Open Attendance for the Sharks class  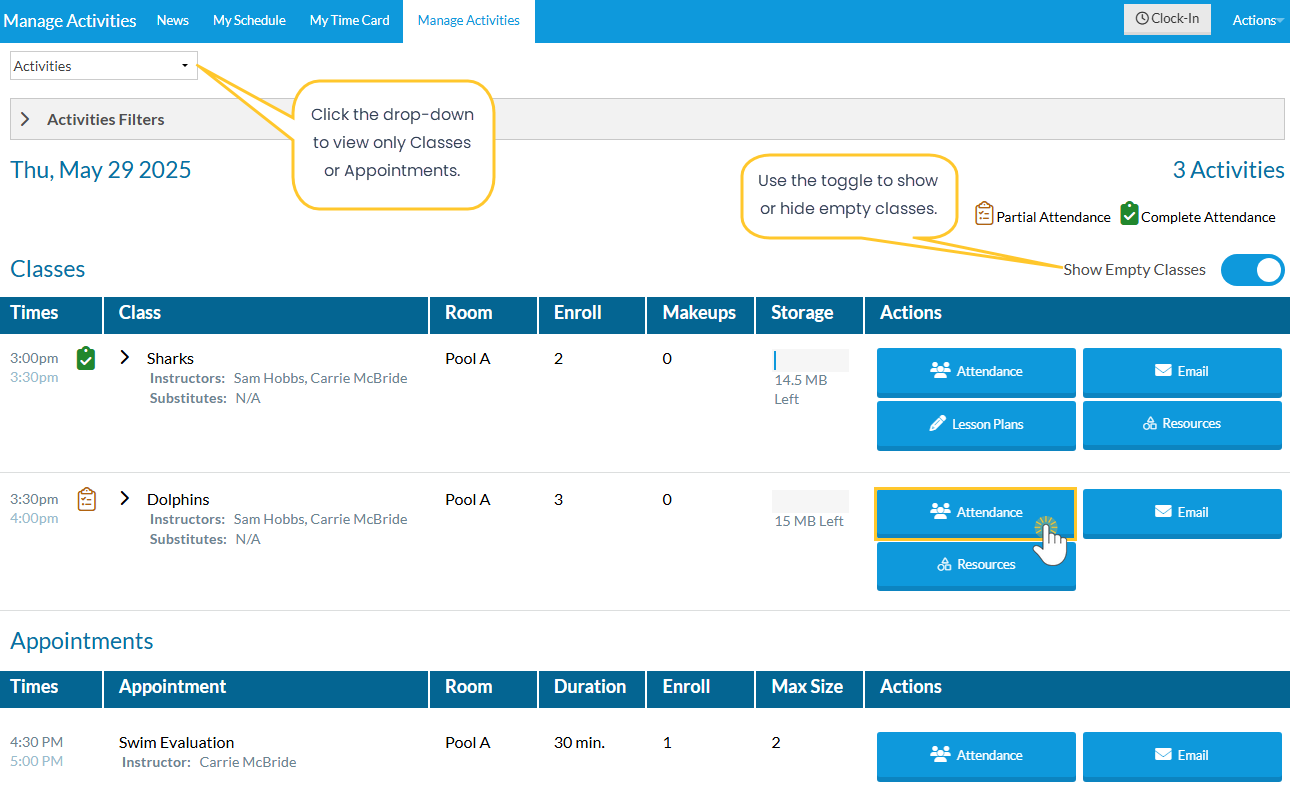(976, 372)
